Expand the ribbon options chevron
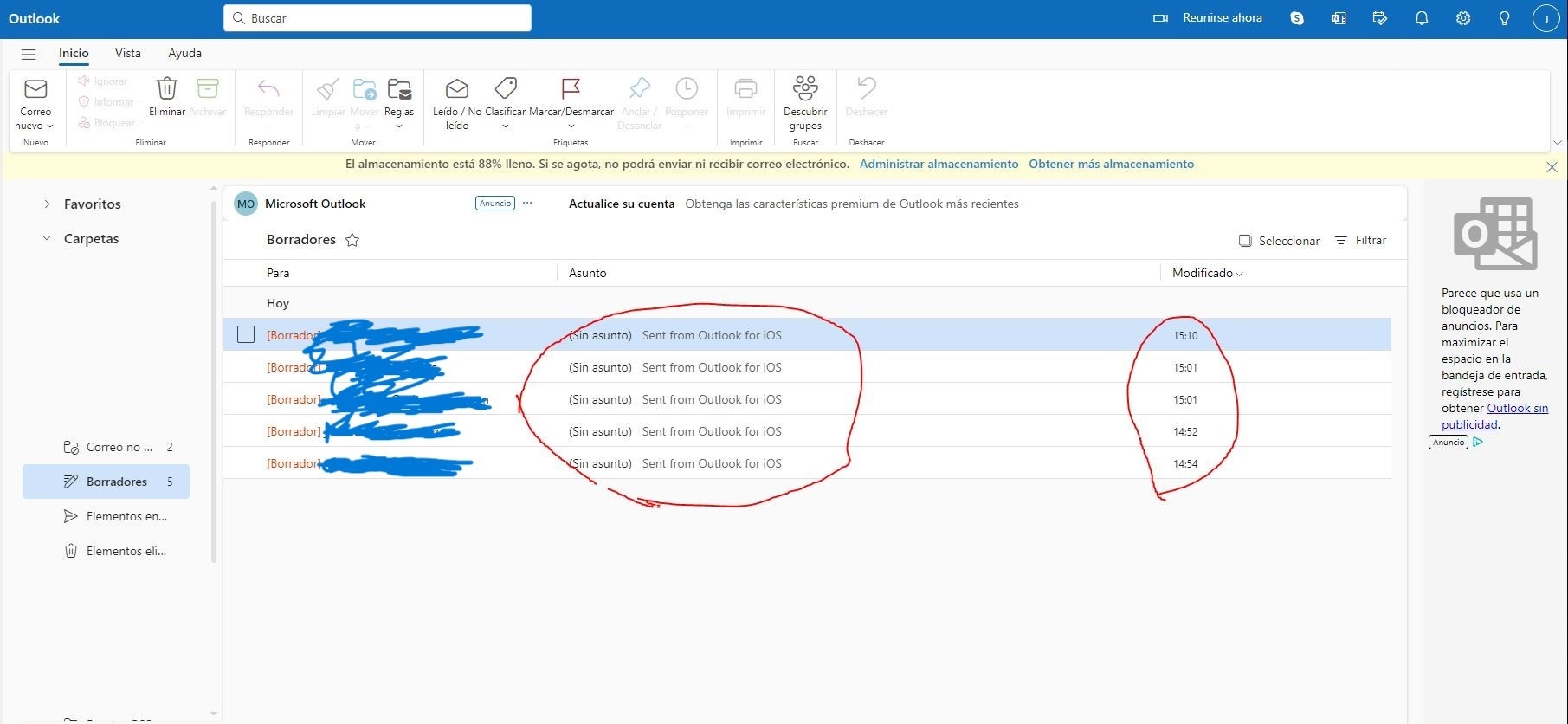The image size is (1568, 724). click(1558, 142)
